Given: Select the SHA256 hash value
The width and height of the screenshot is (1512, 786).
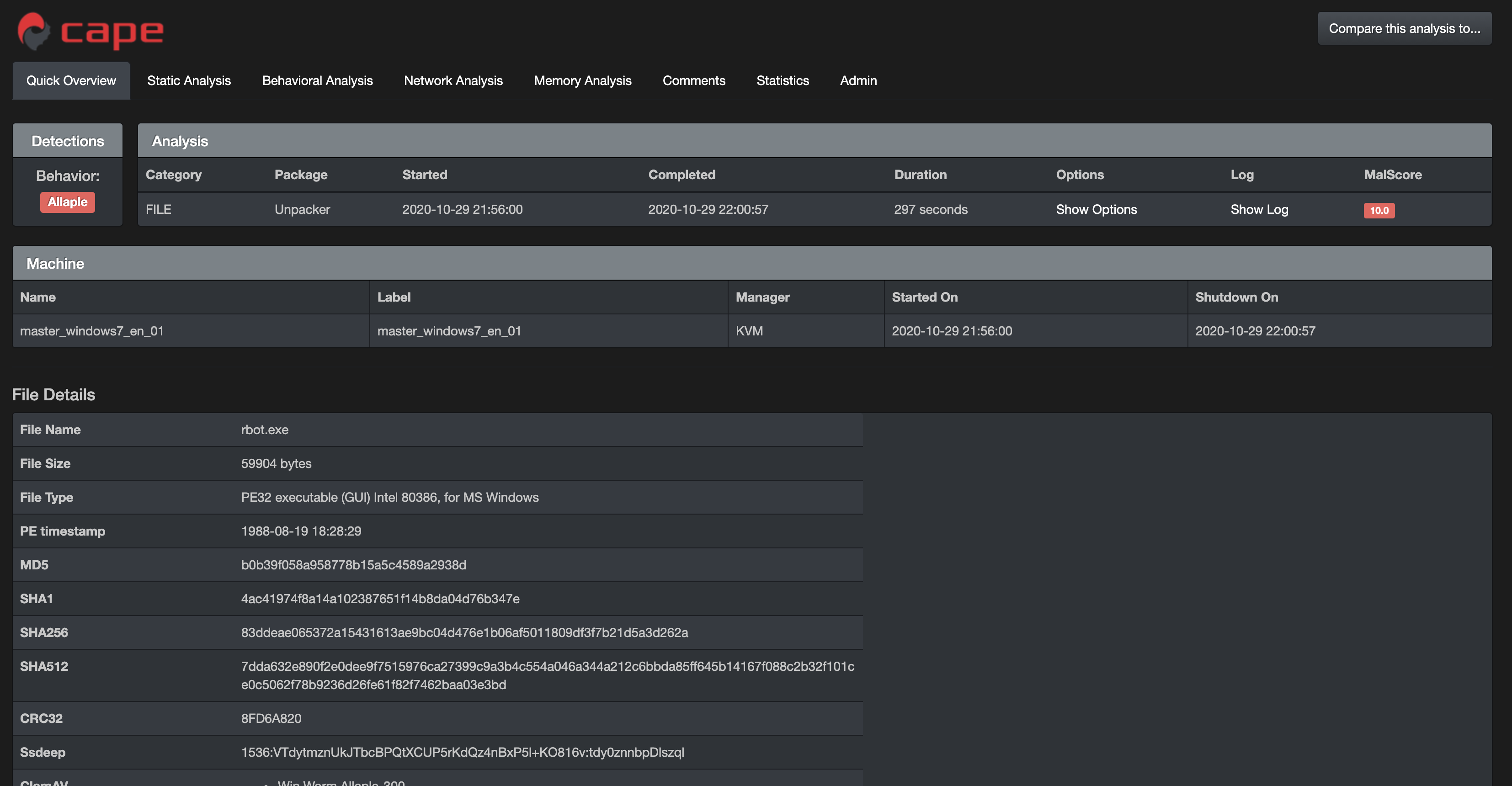Looking at the screenshot, I should (464, 633).
